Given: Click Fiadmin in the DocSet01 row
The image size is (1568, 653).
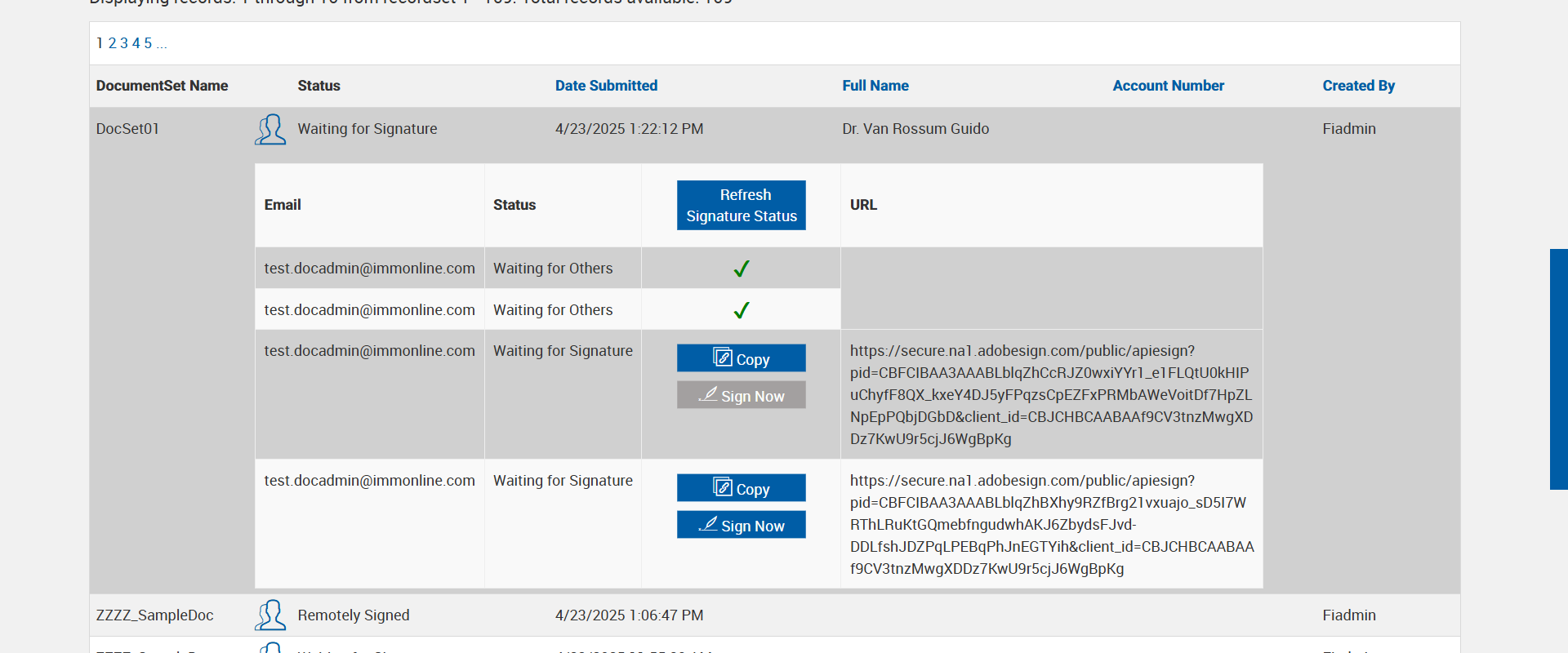Looking at the screenshot, I should pos(1349,129).
